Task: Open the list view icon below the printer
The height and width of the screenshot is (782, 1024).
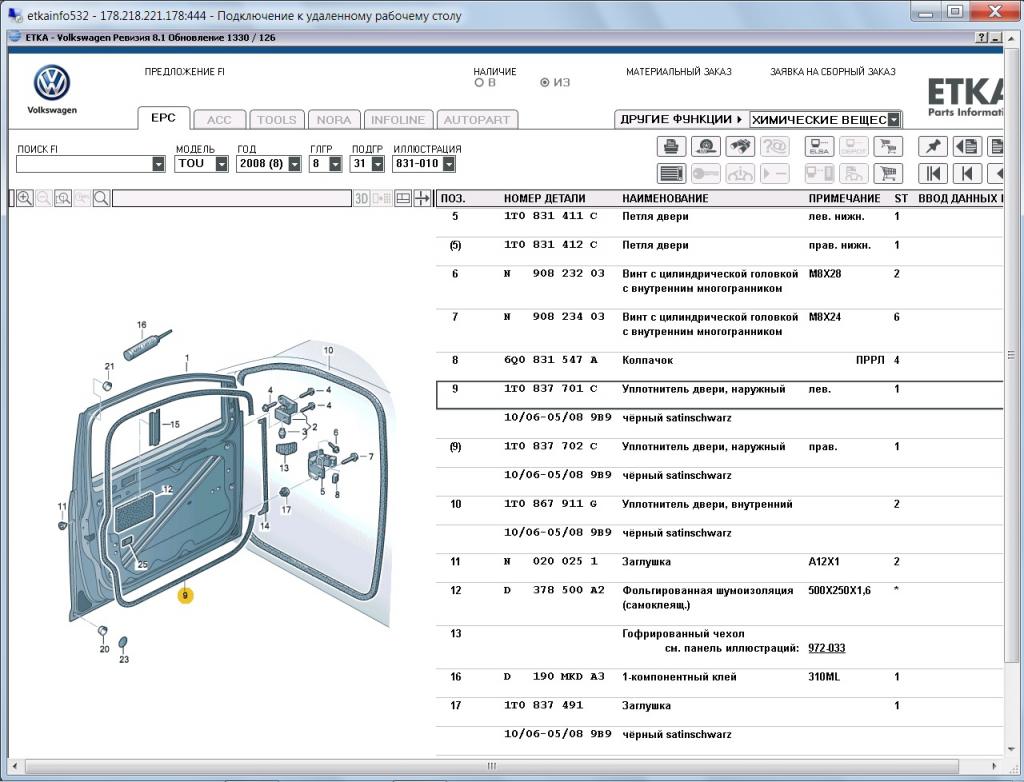Action: (671, 174)
